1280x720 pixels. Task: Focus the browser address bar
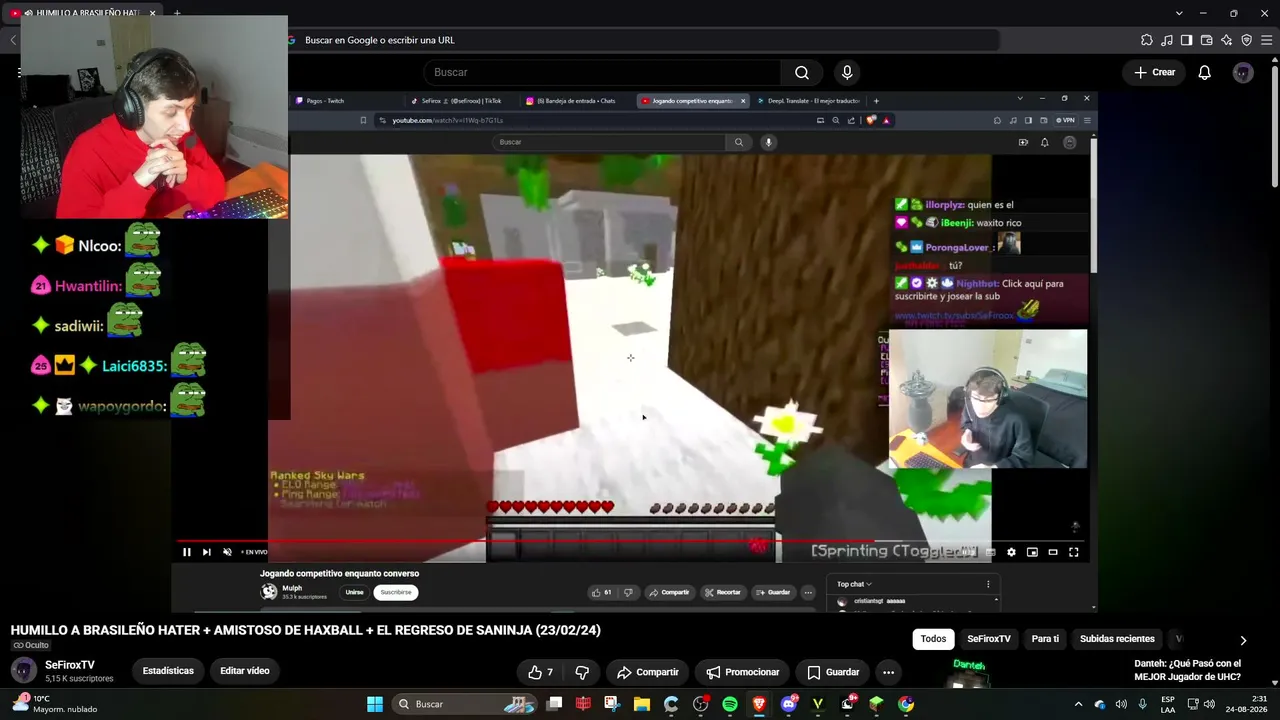(640, 40)
